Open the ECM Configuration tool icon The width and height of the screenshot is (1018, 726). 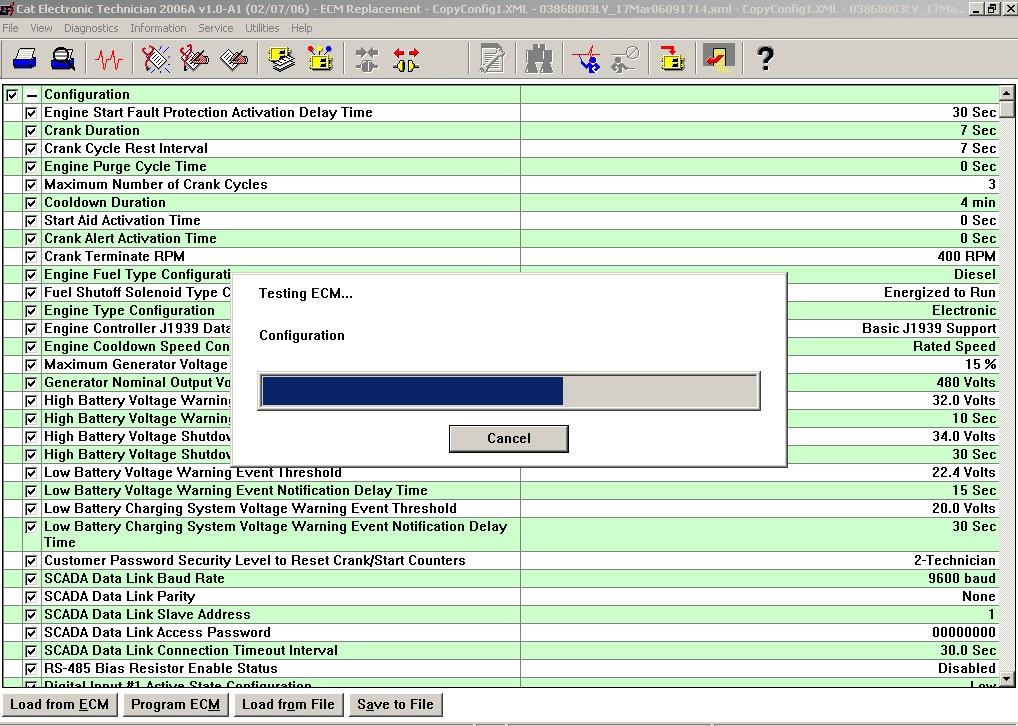click(320, 59)
